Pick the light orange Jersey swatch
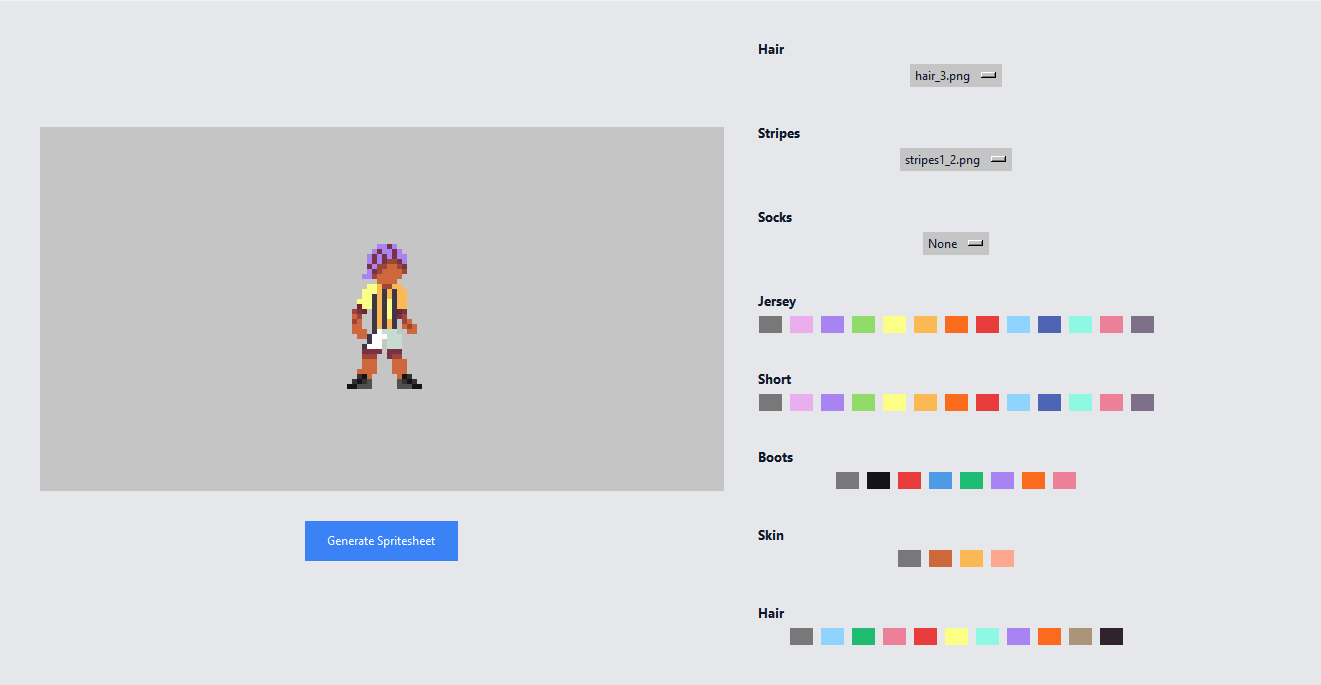The height and width of the screenshot is (685, 1321). tap(925, 325)
